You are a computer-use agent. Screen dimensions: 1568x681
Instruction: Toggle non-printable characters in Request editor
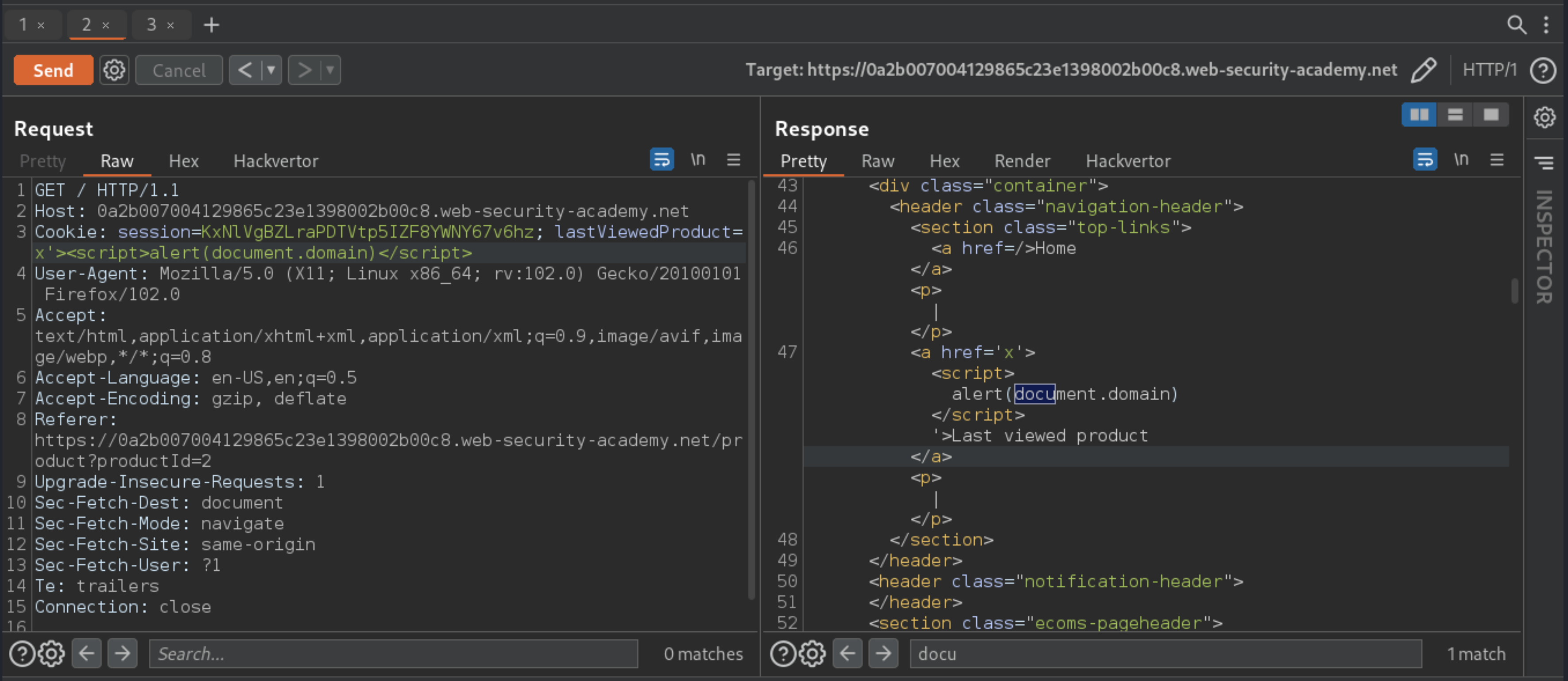tap(697, 160)
